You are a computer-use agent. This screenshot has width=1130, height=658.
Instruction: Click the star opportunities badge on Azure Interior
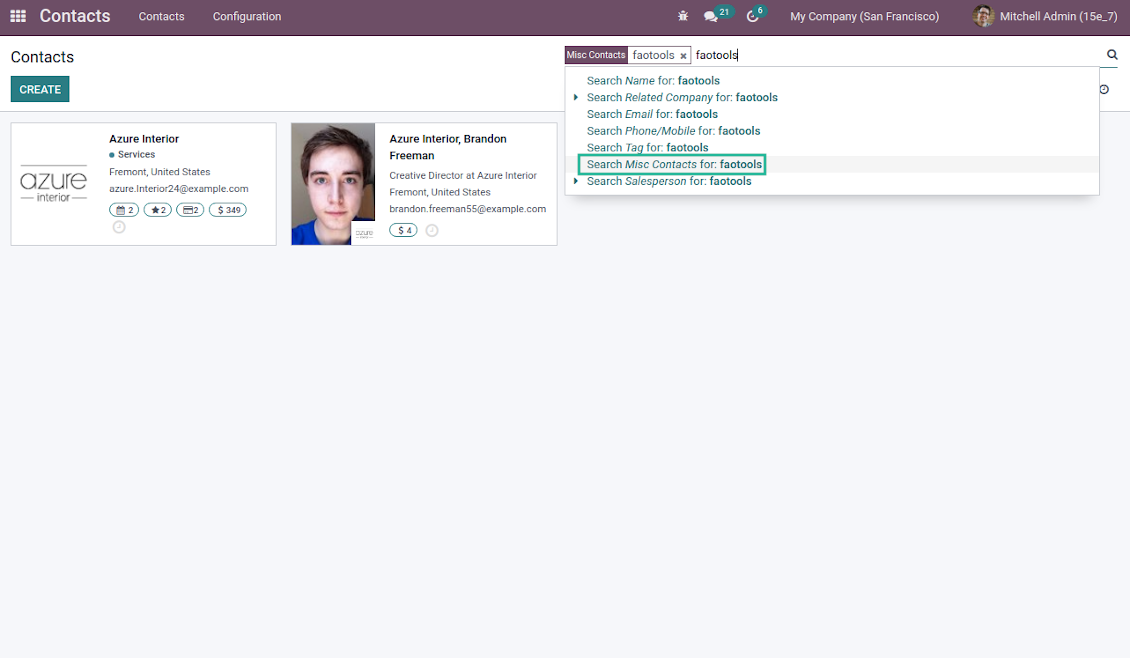pos(157,210)
